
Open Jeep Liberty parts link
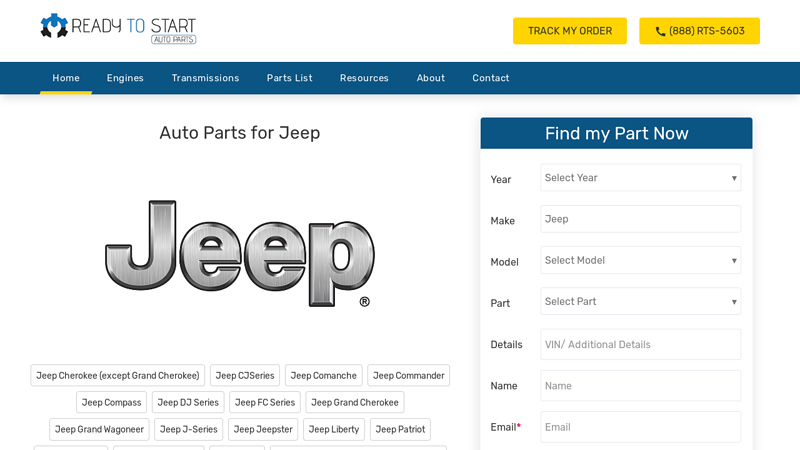click(x=334, y=430)
